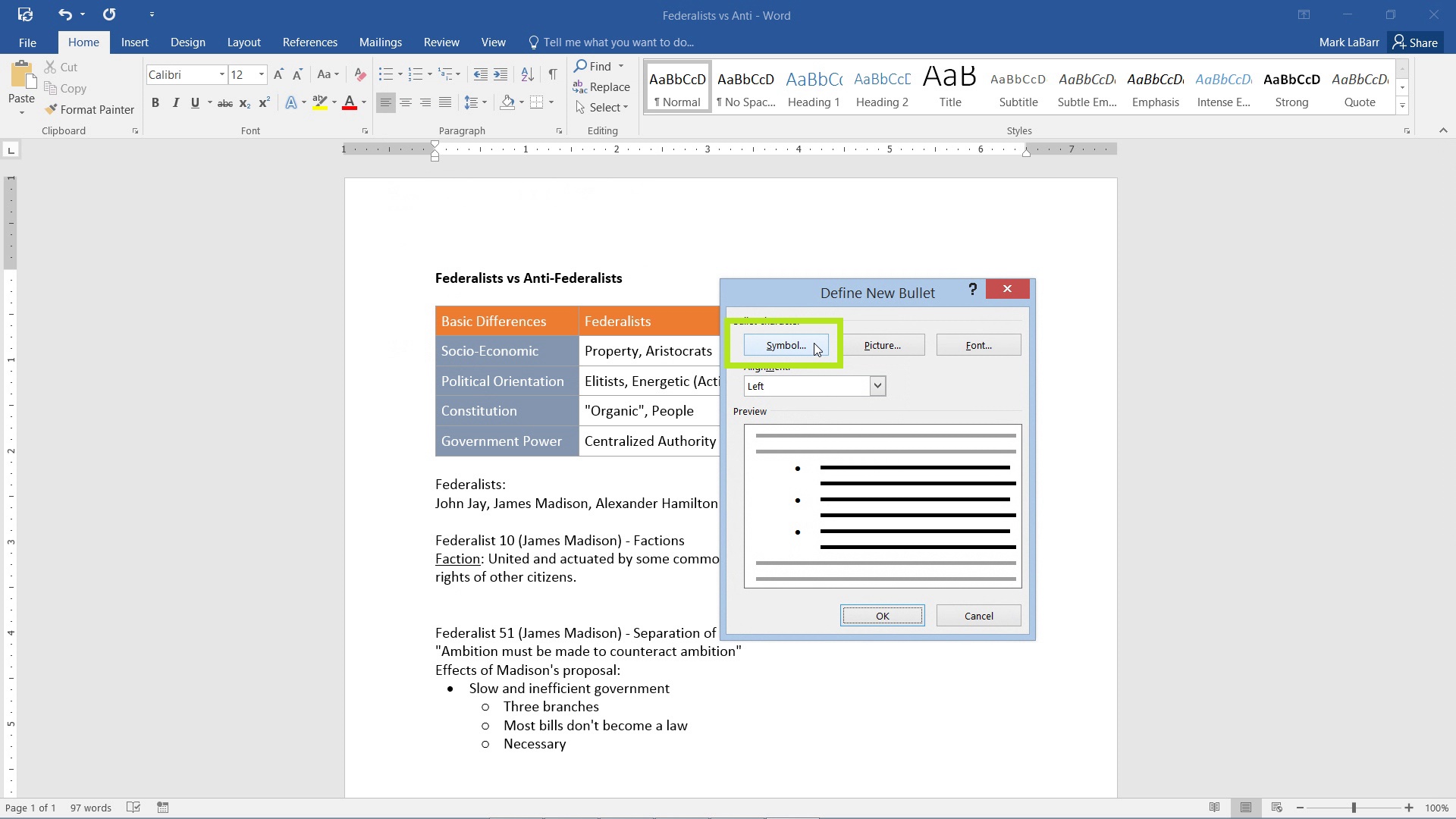1456x819 pixels.
Task: Open Web Layout view
Action: tap(1276, 807)
